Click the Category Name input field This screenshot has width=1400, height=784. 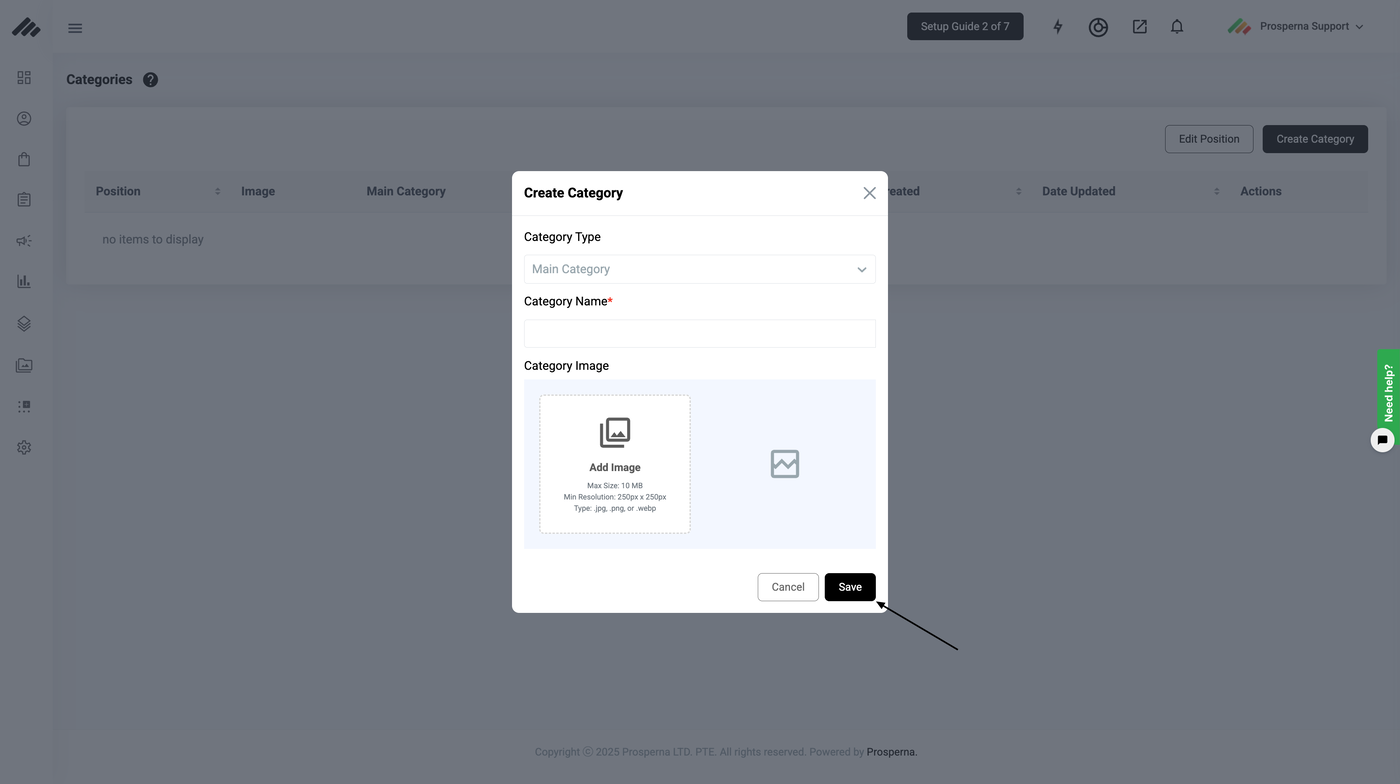[x=699, y=333]
